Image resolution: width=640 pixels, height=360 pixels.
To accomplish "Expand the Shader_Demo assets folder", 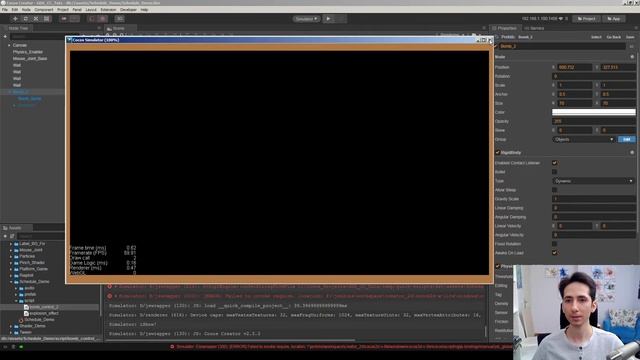I will click(x=11, y=326).
